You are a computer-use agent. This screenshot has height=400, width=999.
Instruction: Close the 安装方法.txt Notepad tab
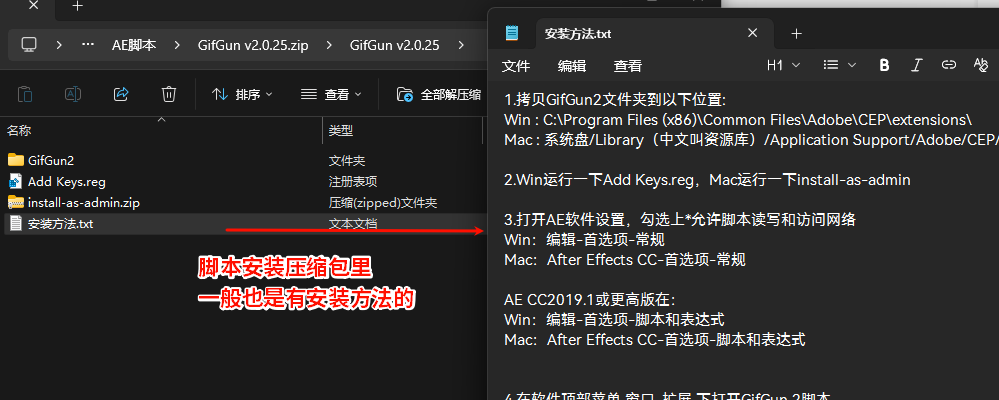click(752, 33)
